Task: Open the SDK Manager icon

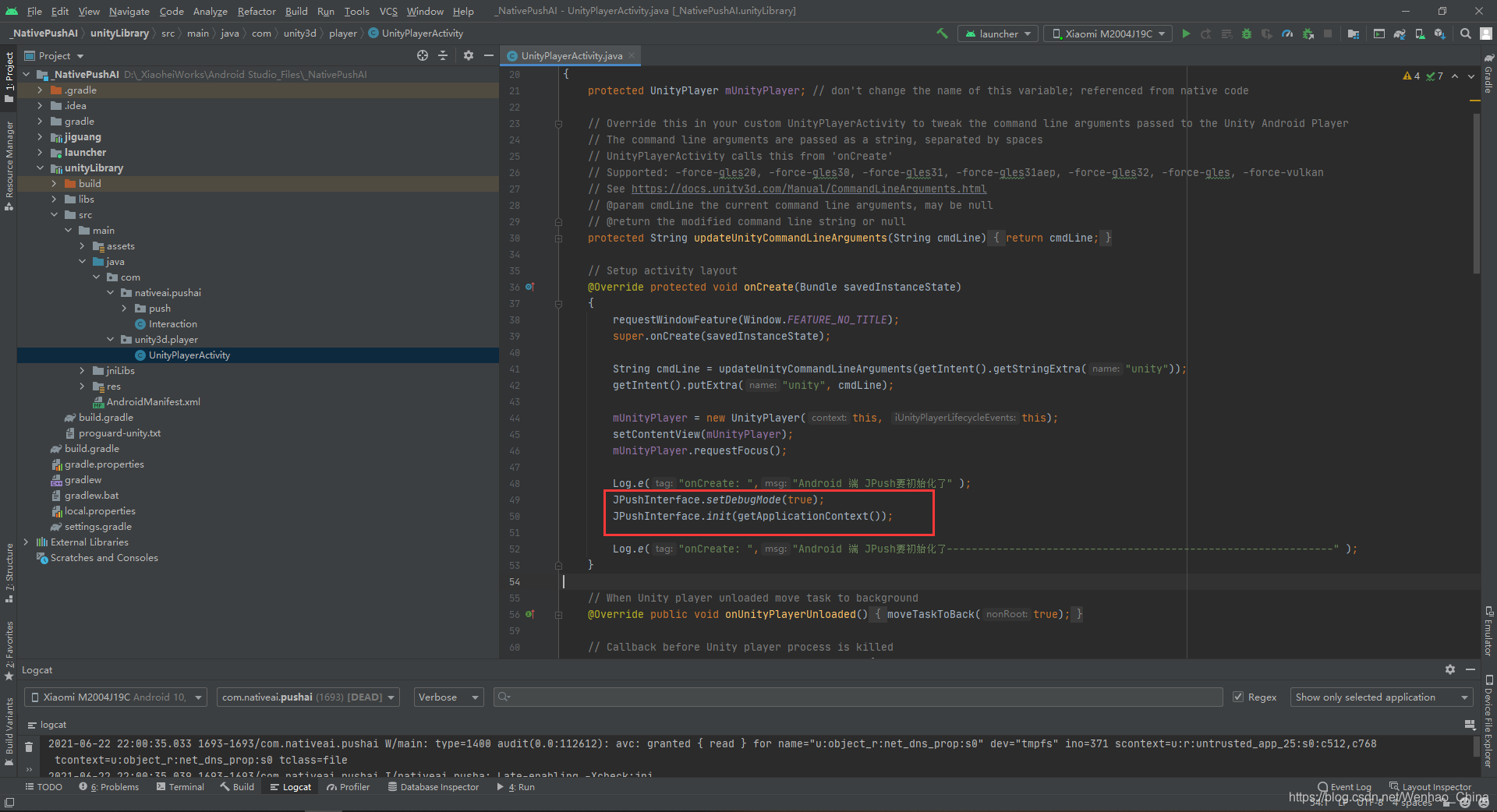Action: pos(1439,34)
